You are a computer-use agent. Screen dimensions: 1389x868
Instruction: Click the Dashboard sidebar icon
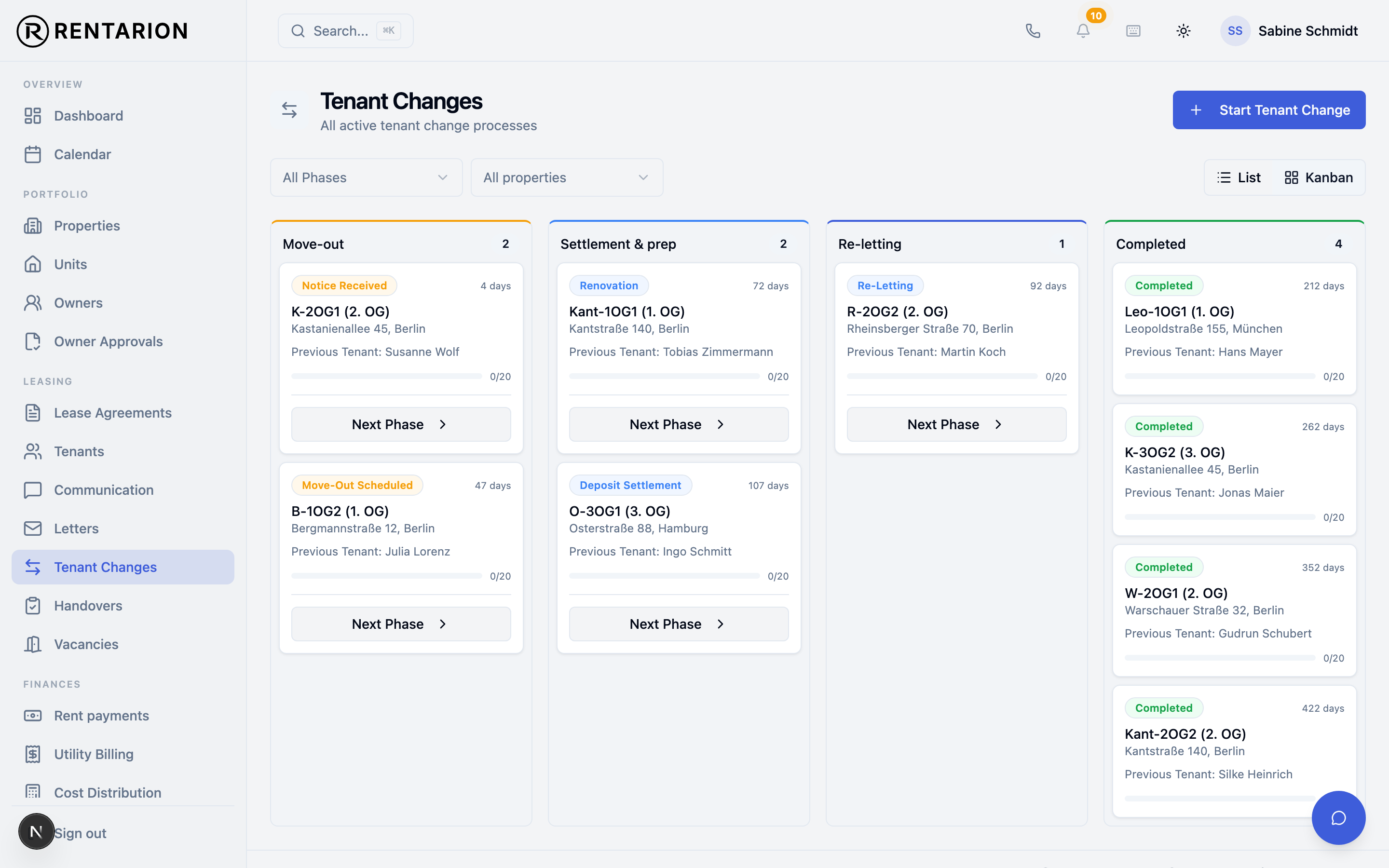tap(33, 115)
